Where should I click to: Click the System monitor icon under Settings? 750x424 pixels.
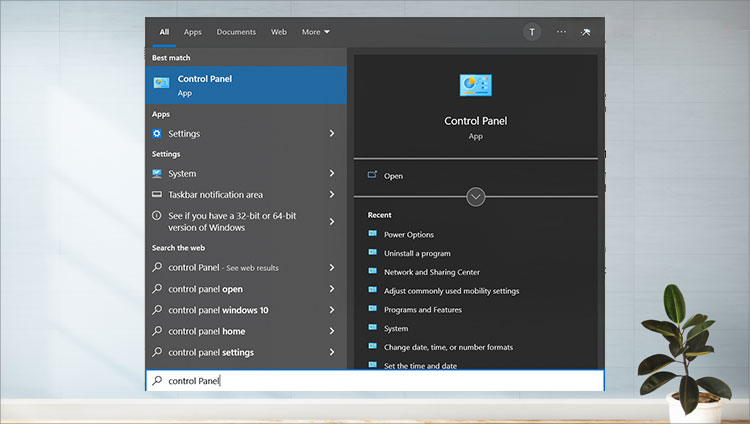(x=157, y=173)
